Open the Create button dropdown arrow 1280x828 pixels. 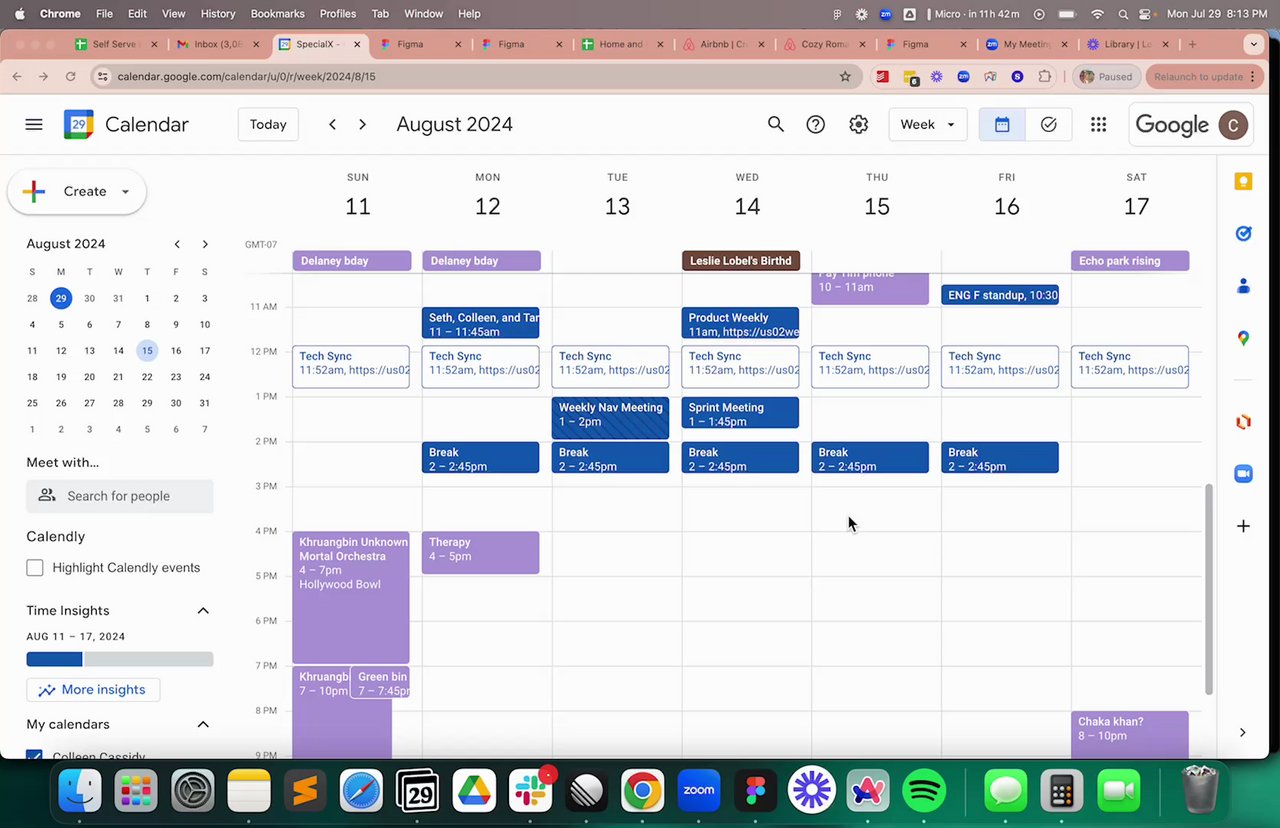125,192
